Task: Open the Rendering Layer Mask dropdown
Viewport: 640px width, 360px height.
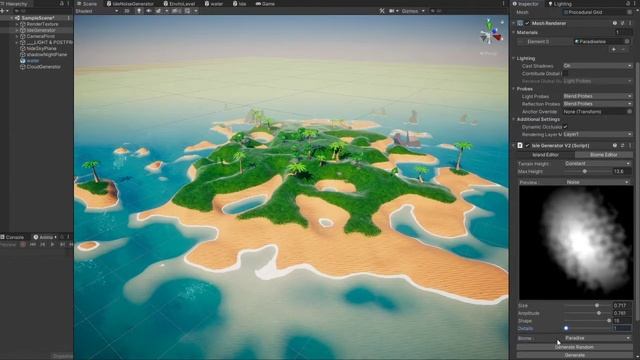Action: pyautogui.click(x=597, y=134)
